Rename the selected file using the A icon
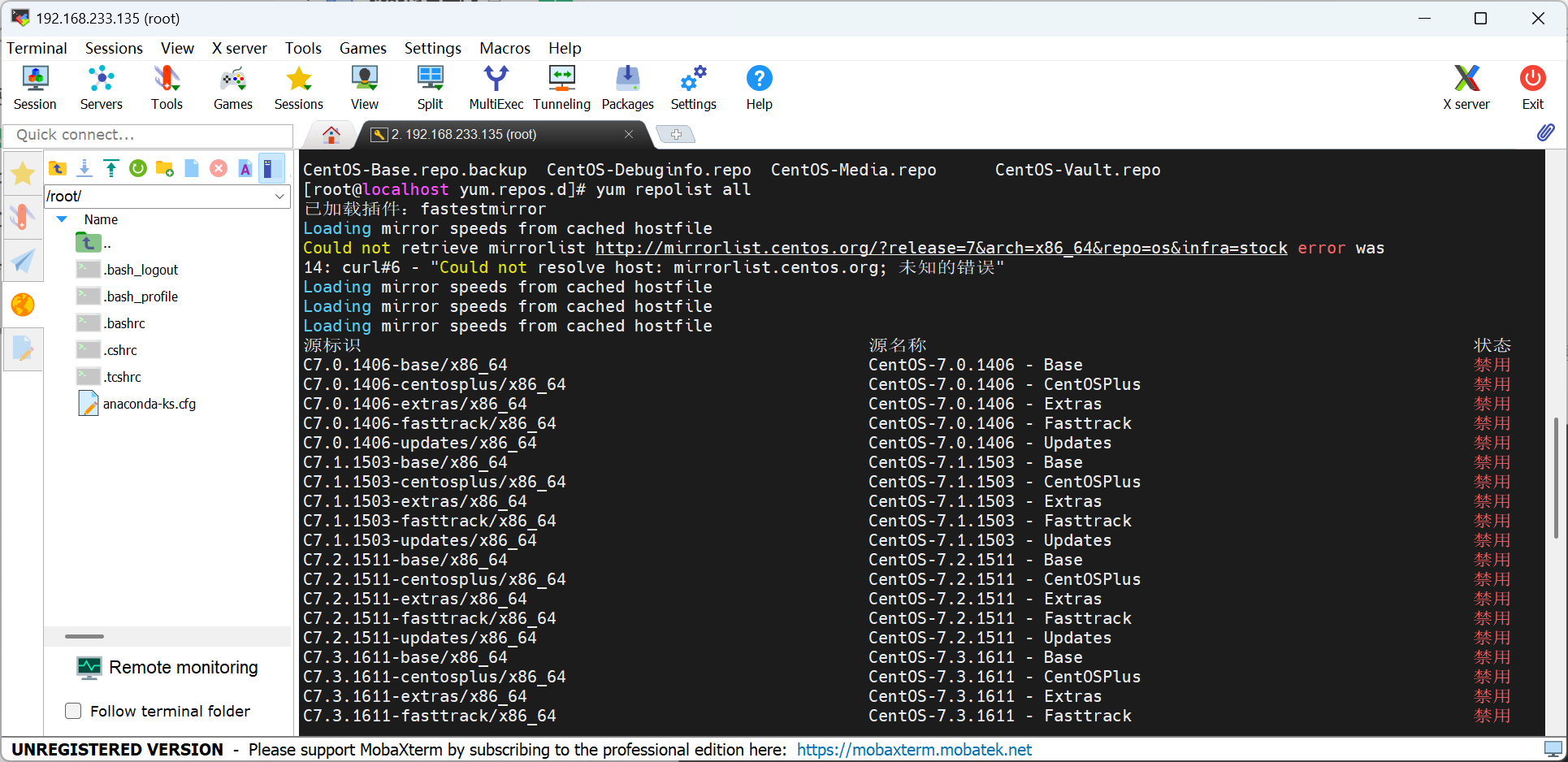This screenshot has height=762, width=1568. (245, 168)
